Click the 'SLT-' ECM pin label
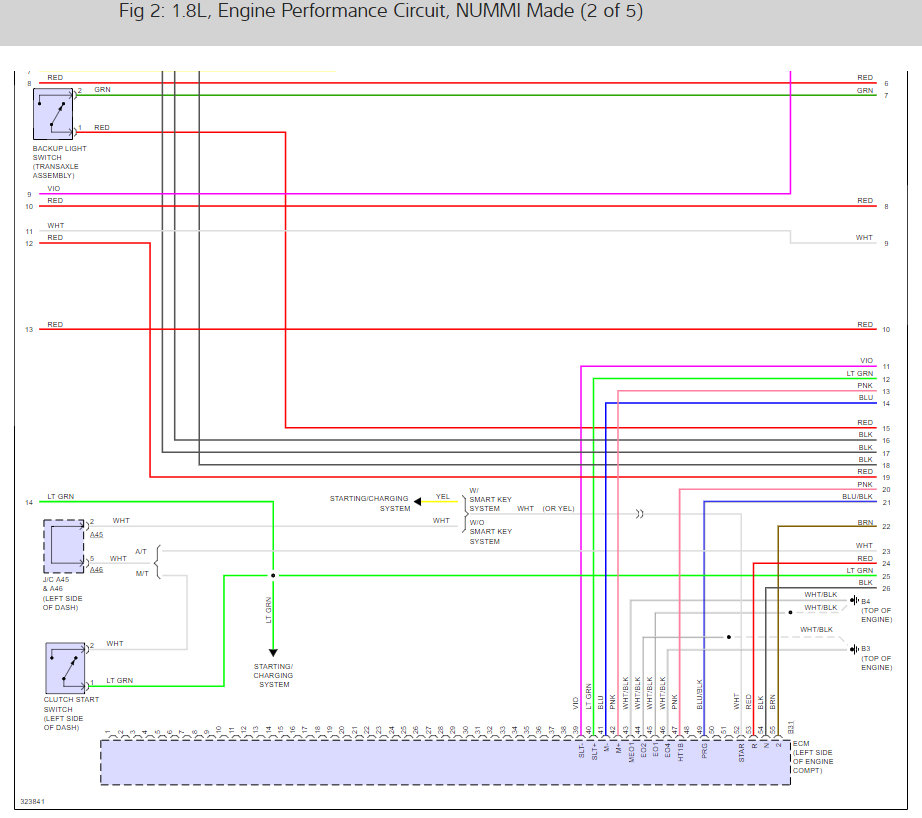 pyautogui.click(x=582, y=751)
